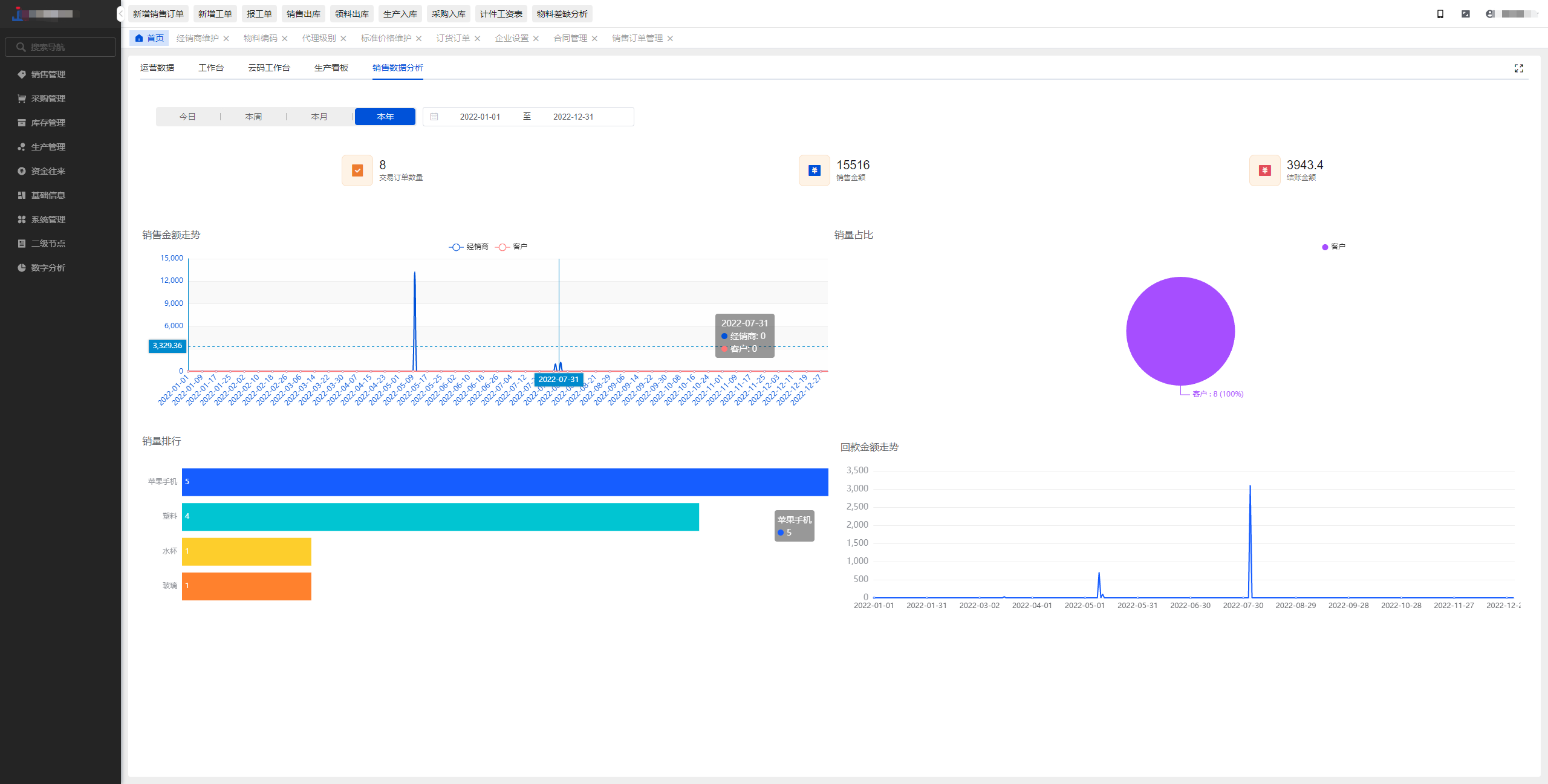Click the start date 2022-01-01 field
The image size is (1548, 784).
point(480,117)
